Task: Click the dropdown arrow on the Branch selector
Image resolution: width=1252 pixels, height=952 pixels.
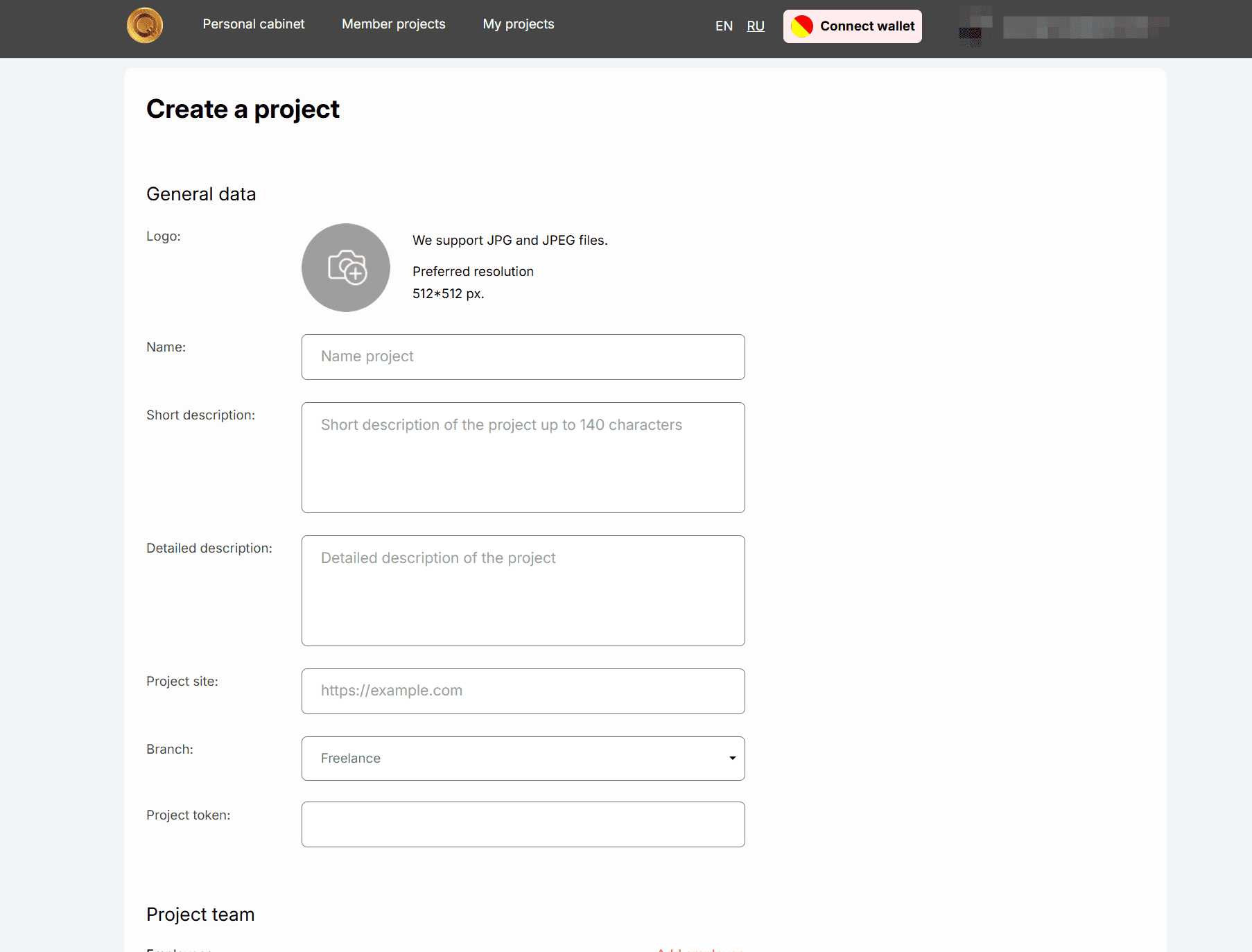Action: pyautogui.click(x=731, y=759)
